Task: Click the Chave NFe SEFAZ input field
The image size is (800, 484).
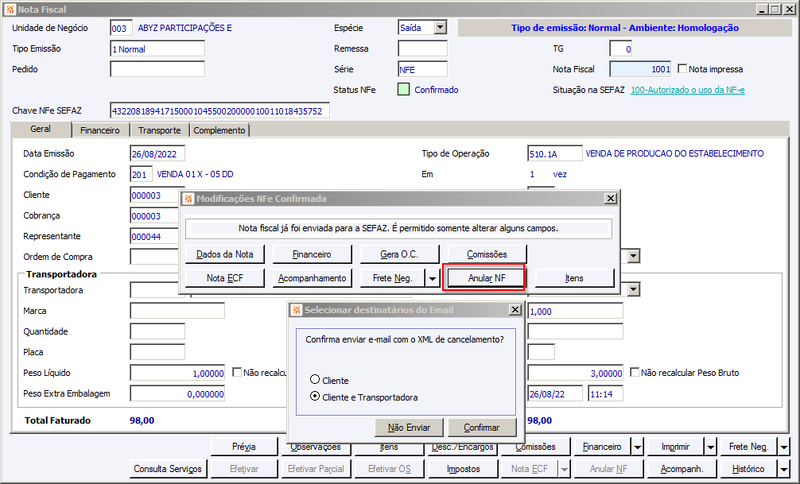Action: point(219,111)
